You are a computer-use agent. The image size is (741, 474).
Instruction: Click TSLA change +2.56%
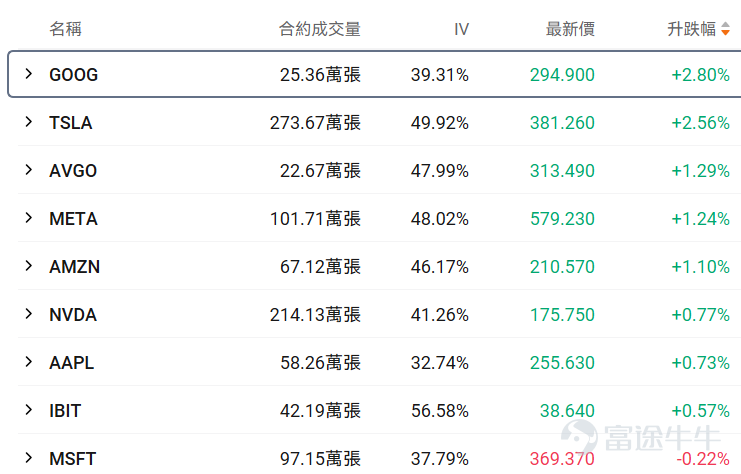pyautogui.click(x=701, y=123)
